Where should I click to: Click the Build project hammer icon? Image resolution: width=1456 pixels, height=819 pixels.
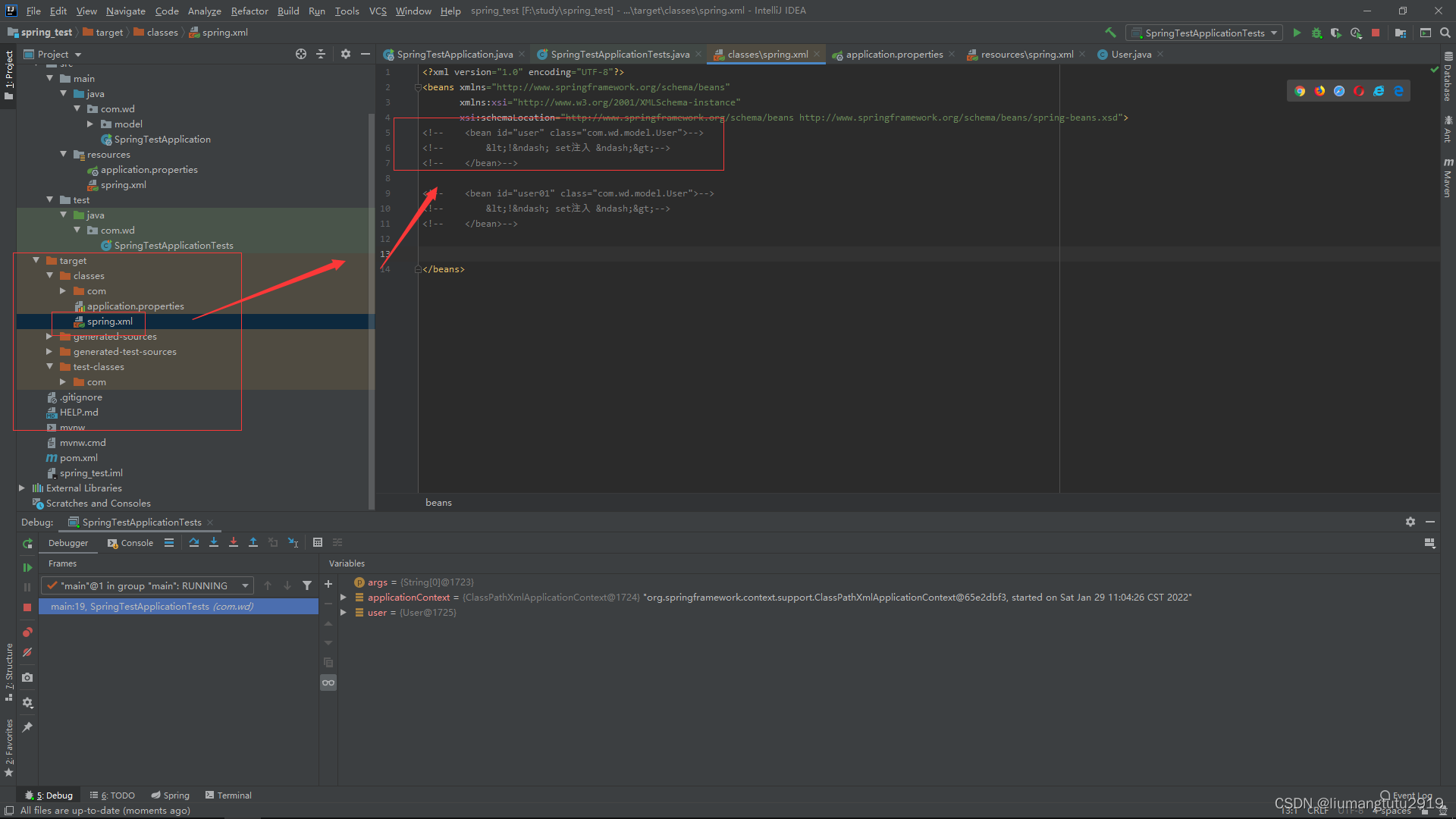pyautogui.click(x=1110, y=33)
